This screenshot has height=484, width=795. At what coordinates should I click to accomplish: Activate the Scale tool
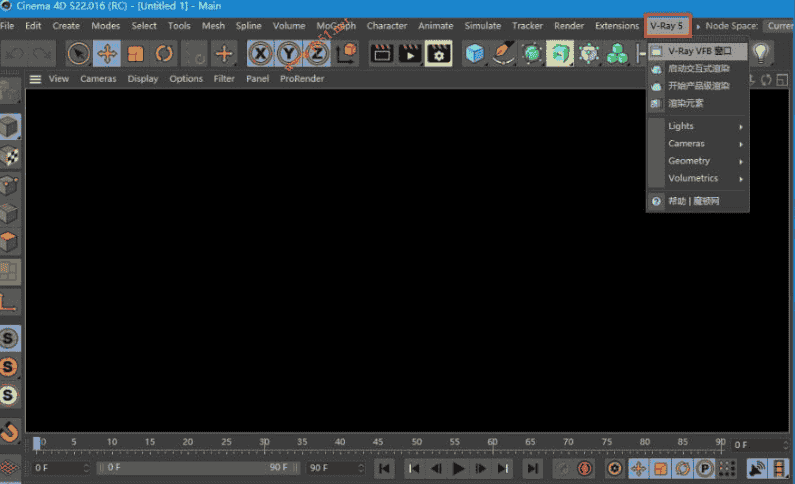point(136,53)
